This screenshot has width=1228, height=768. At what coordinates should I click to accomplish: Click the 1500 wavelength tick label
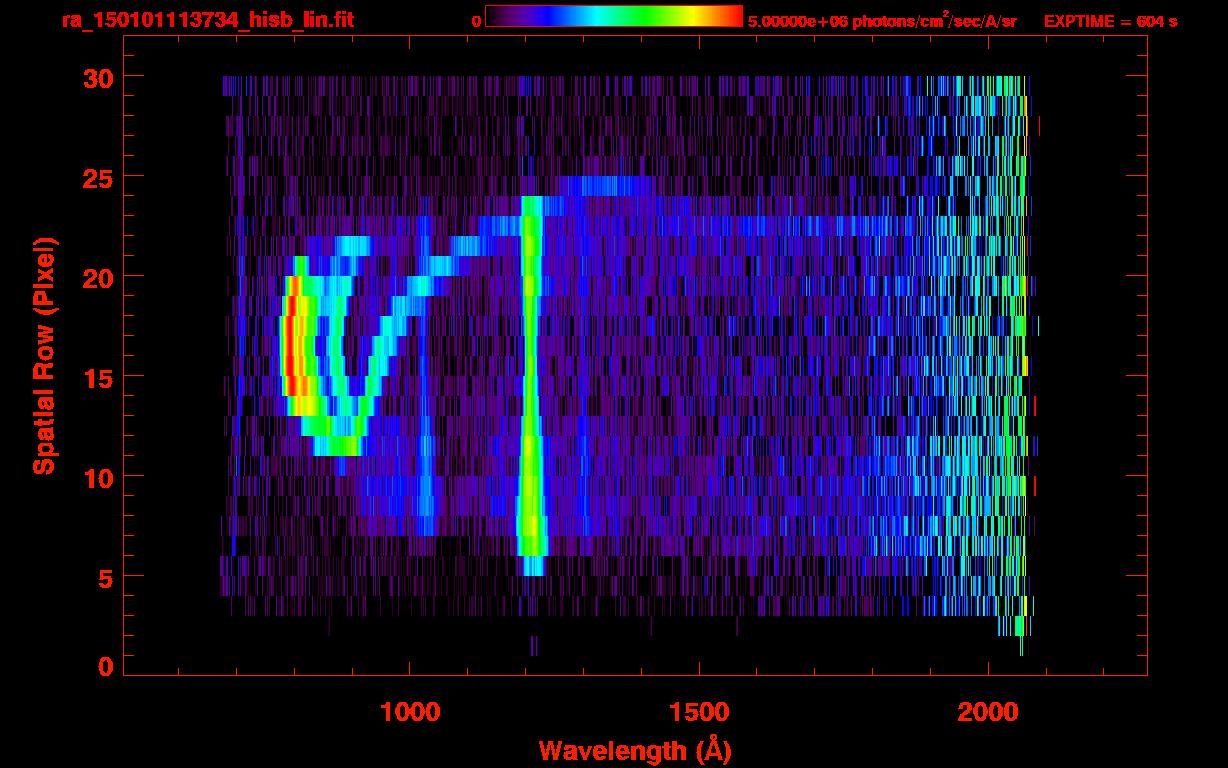(698, 712)
